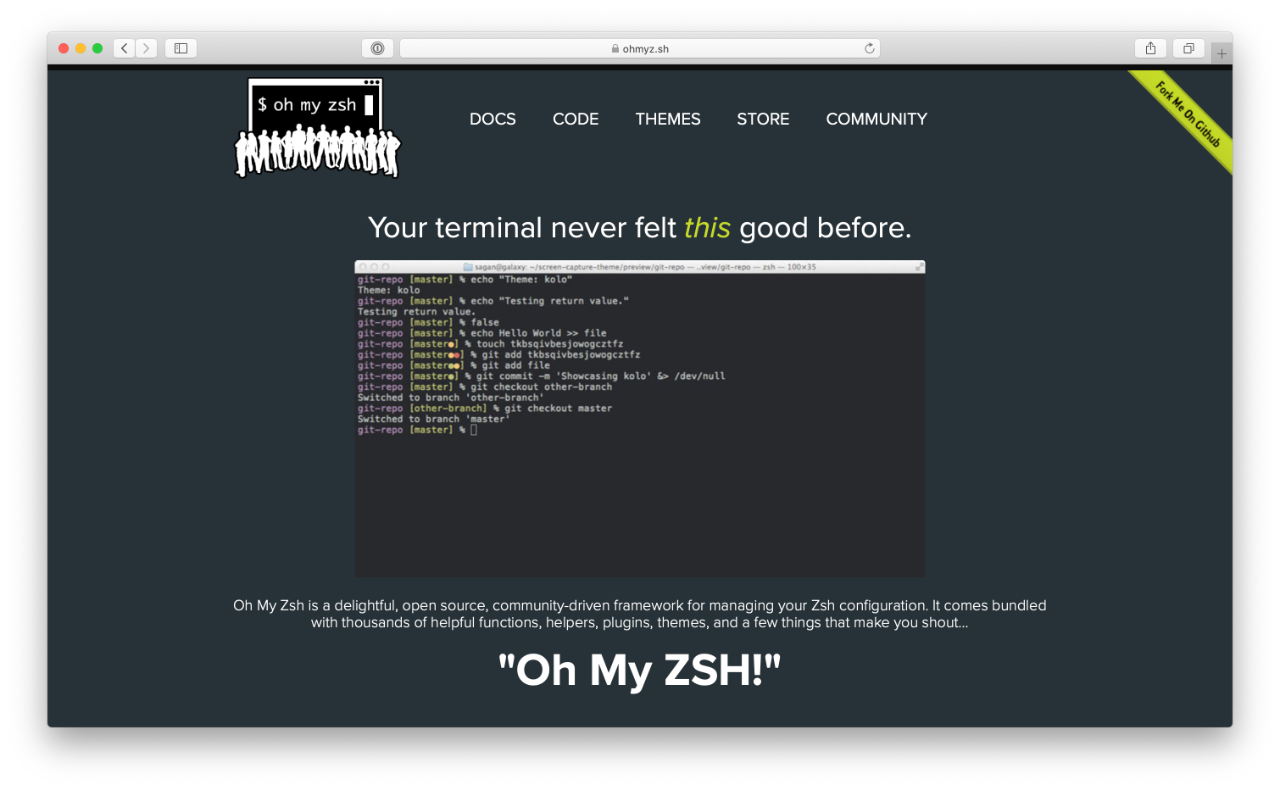
Task: Click the italic word "this" in headline
Action: coord(707,228)
